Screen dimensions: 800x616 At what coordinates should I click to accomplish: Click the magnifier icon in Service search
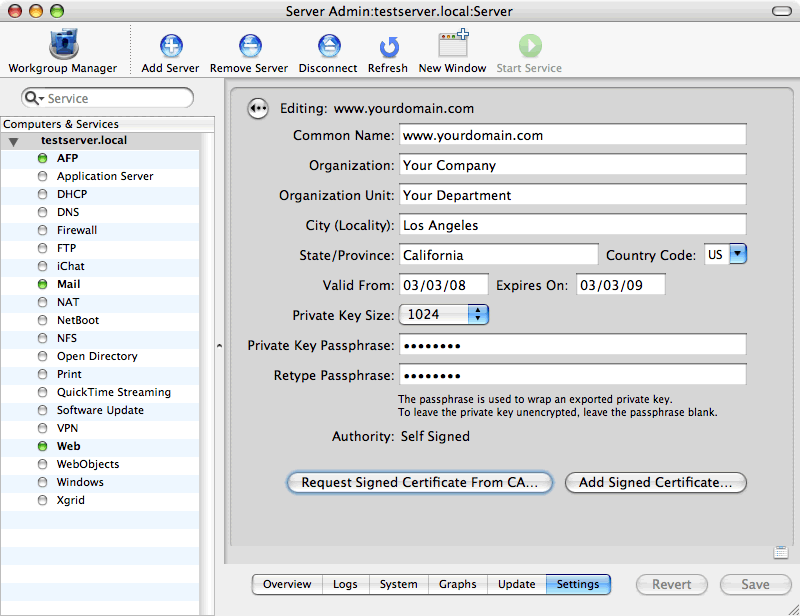pos(32,97)
